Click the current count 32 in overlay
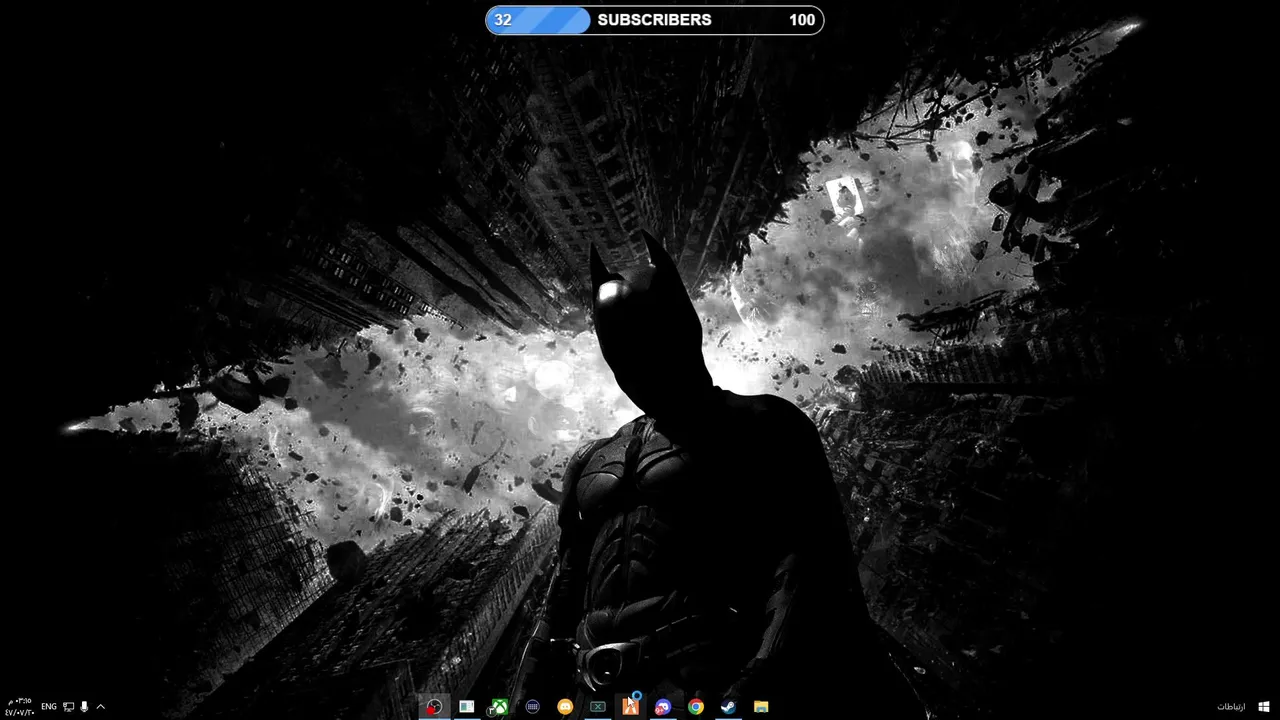This screenshot has height=720, width=1280. pos(503,20)
